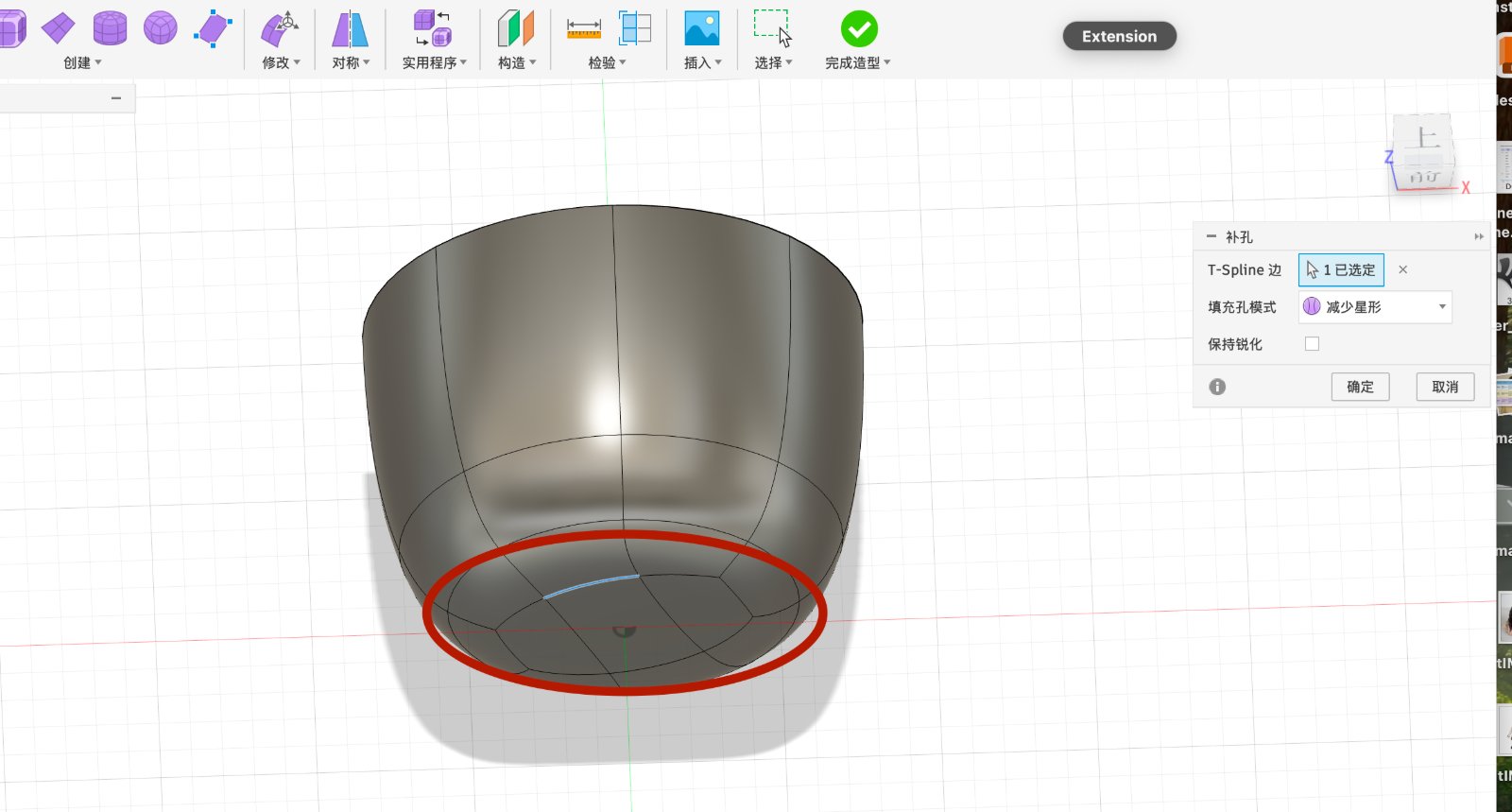Select the Plane primitive tool
Screen dimensions: 1512x812
pyautogui.click(x=59, y=28)
